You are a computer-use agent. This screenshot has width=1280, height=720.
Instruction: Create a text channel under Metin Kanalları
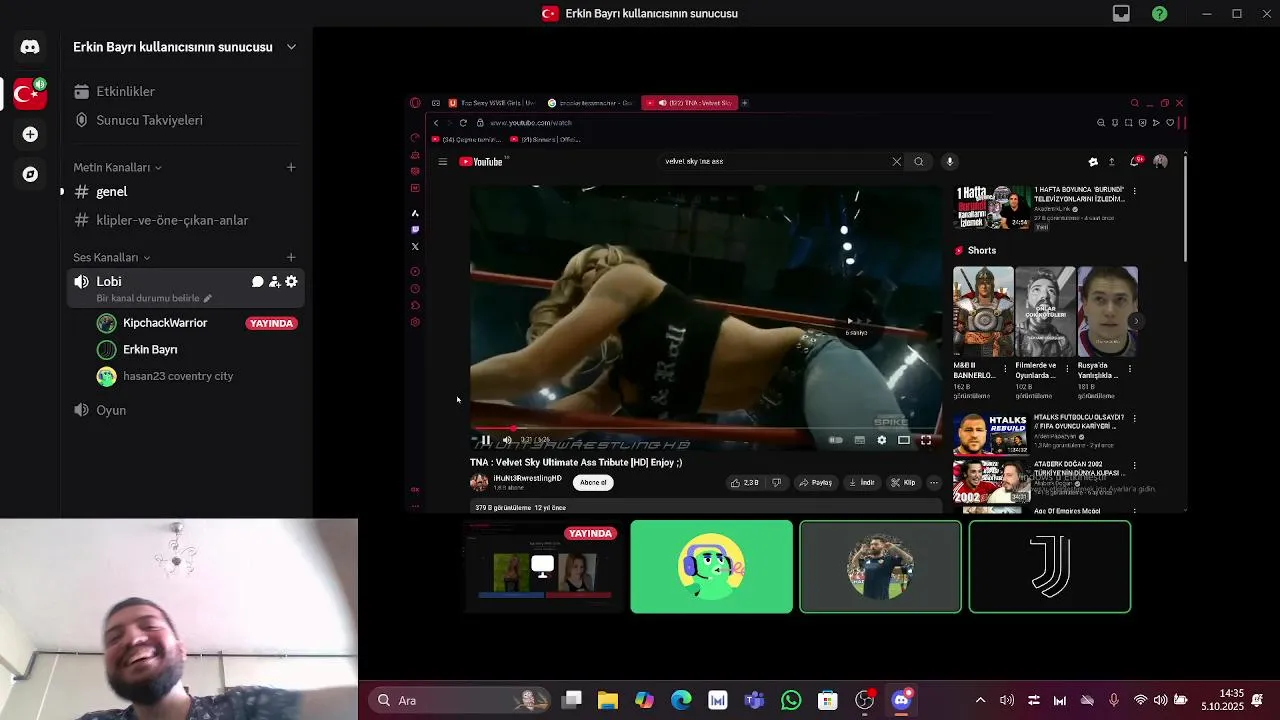click(291, 167)
